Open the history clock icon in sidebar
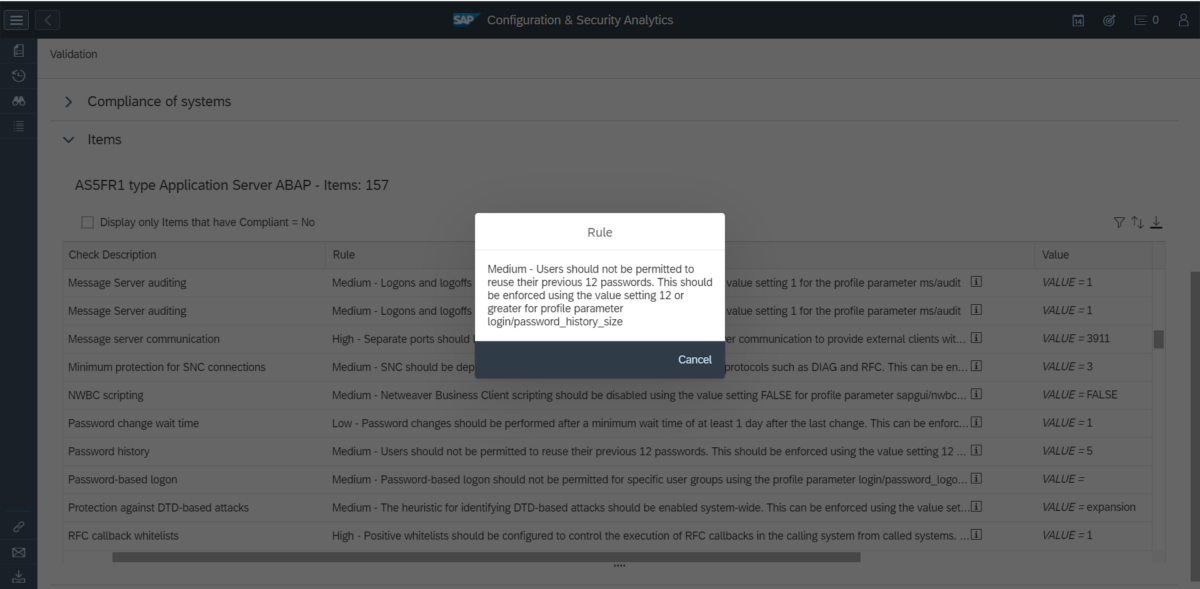Image resolution: width=1200 pixels, height=589 pixels. click(x=18, y=75)
